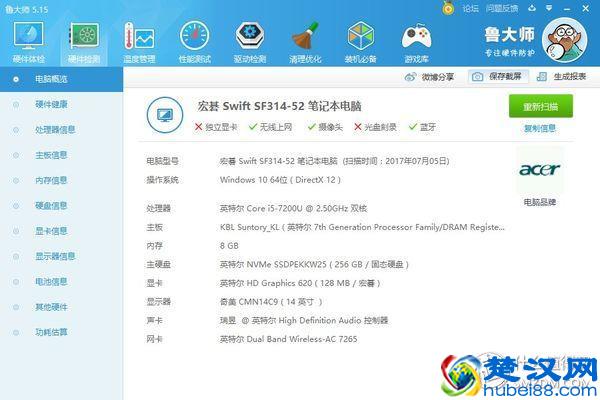
Task: Share via 微博分享 button
Action: (x=430, y=77)
